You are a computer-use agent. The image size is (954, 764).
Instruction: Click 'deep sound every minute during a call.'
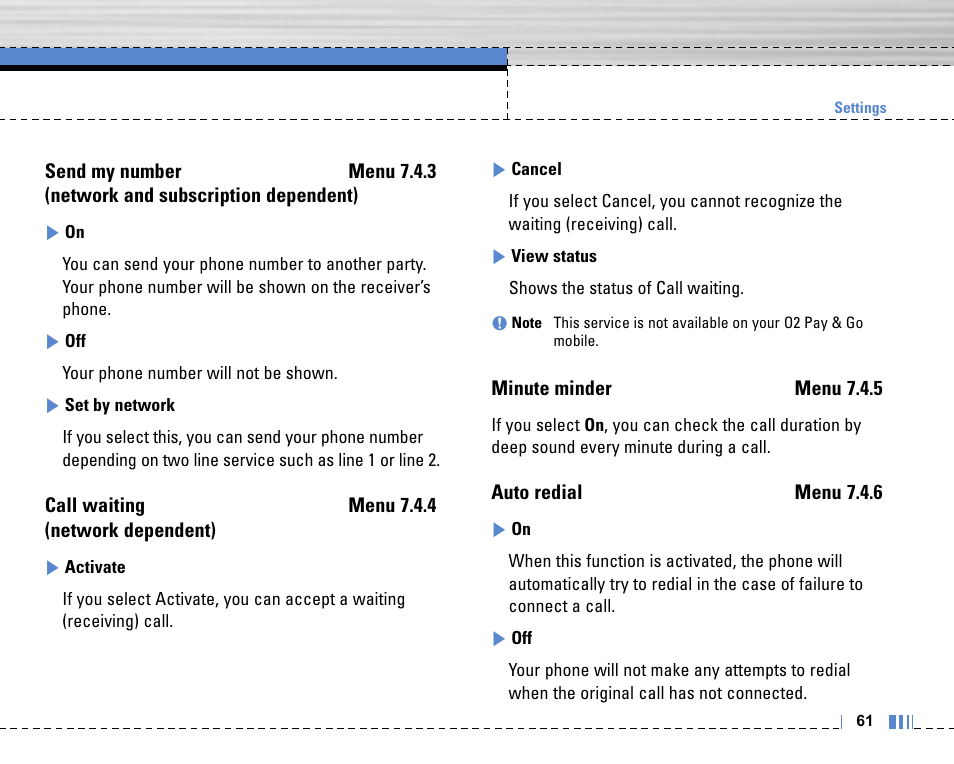point(631,448)
